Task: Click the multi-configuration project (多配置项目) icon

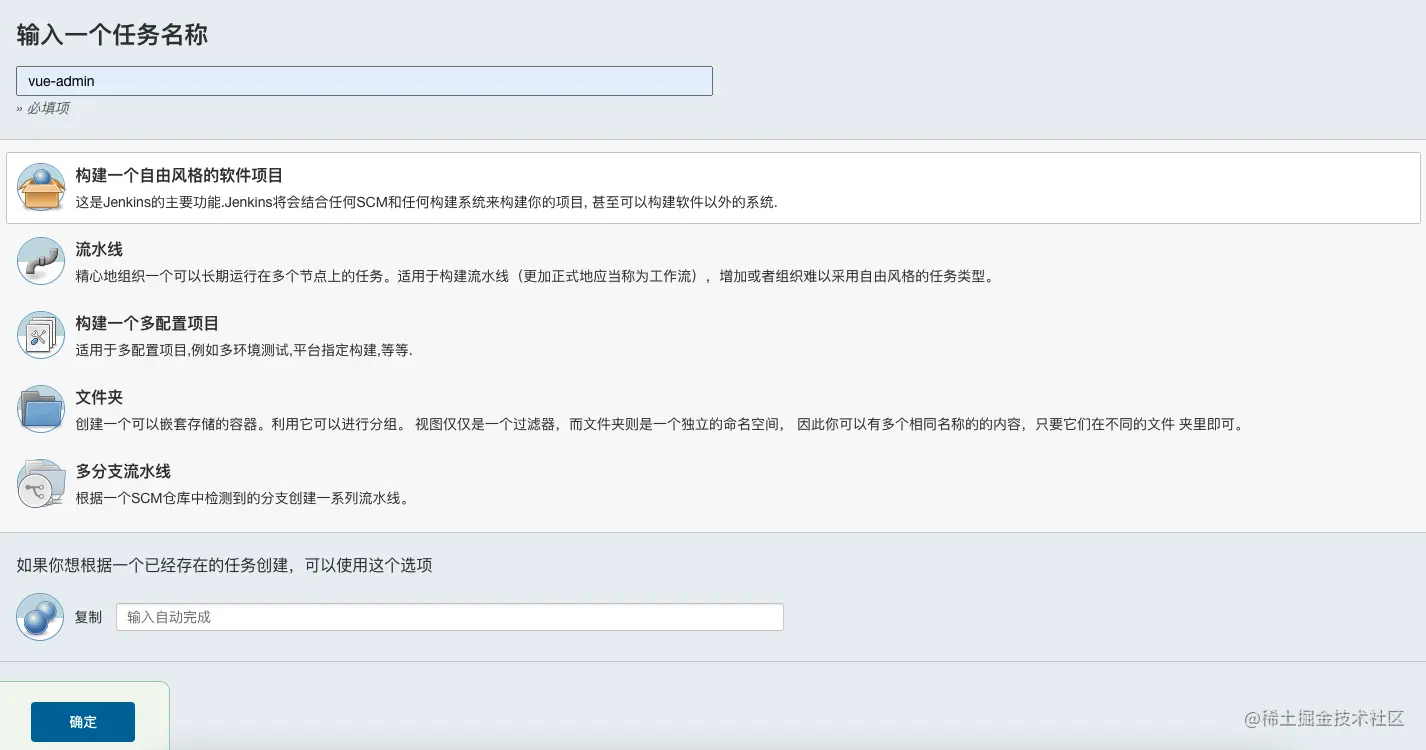Action: click(x=41, y=335)
